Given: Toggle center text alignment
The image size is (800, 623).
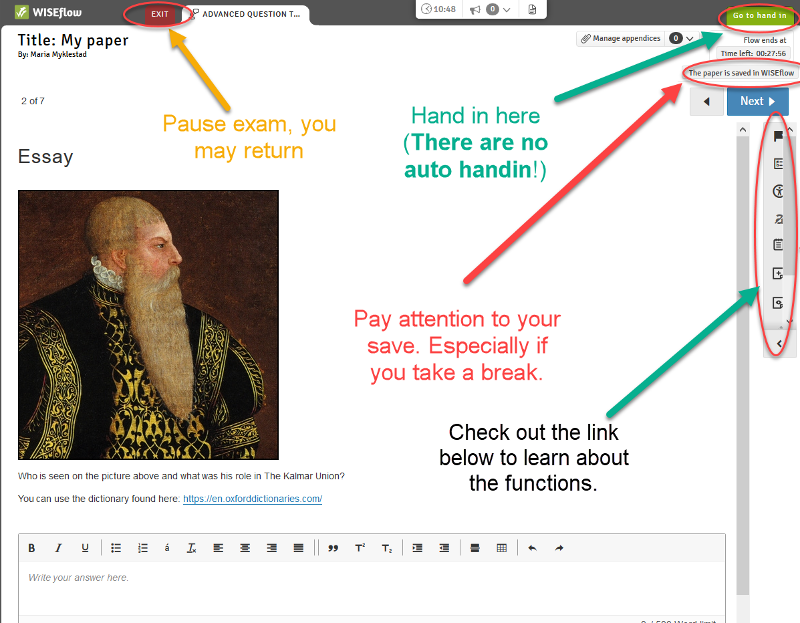Looking at the screenshot, I should tap(245, 547).
